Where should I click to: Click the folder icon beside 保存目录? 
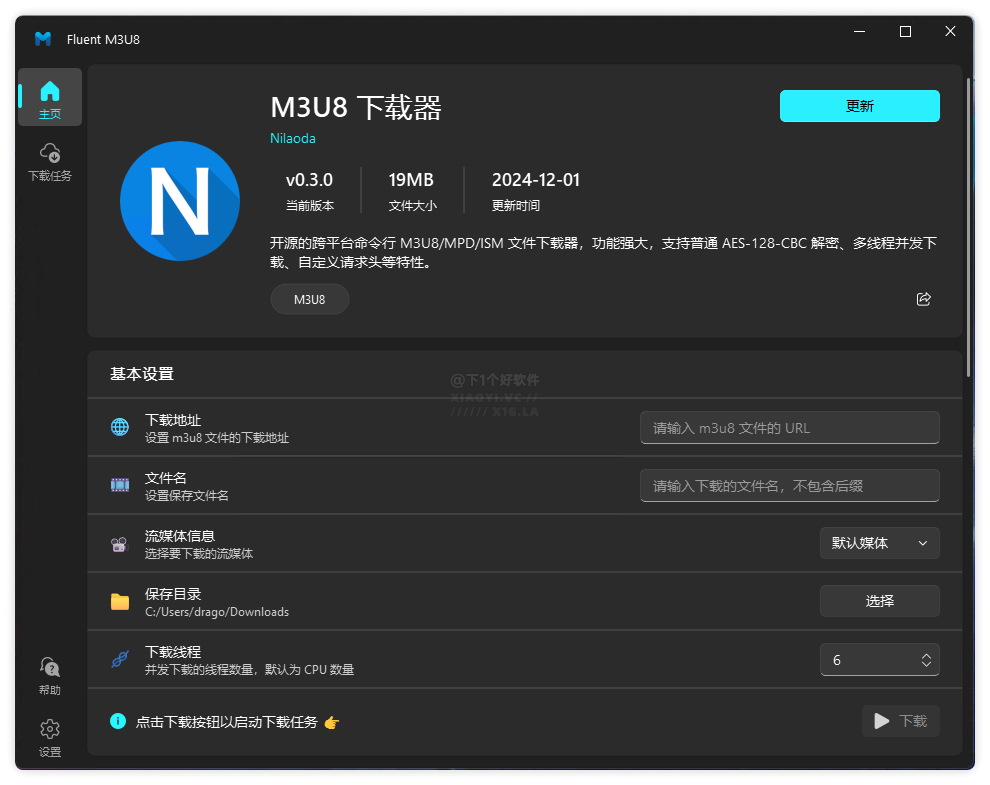click(120, 601)
